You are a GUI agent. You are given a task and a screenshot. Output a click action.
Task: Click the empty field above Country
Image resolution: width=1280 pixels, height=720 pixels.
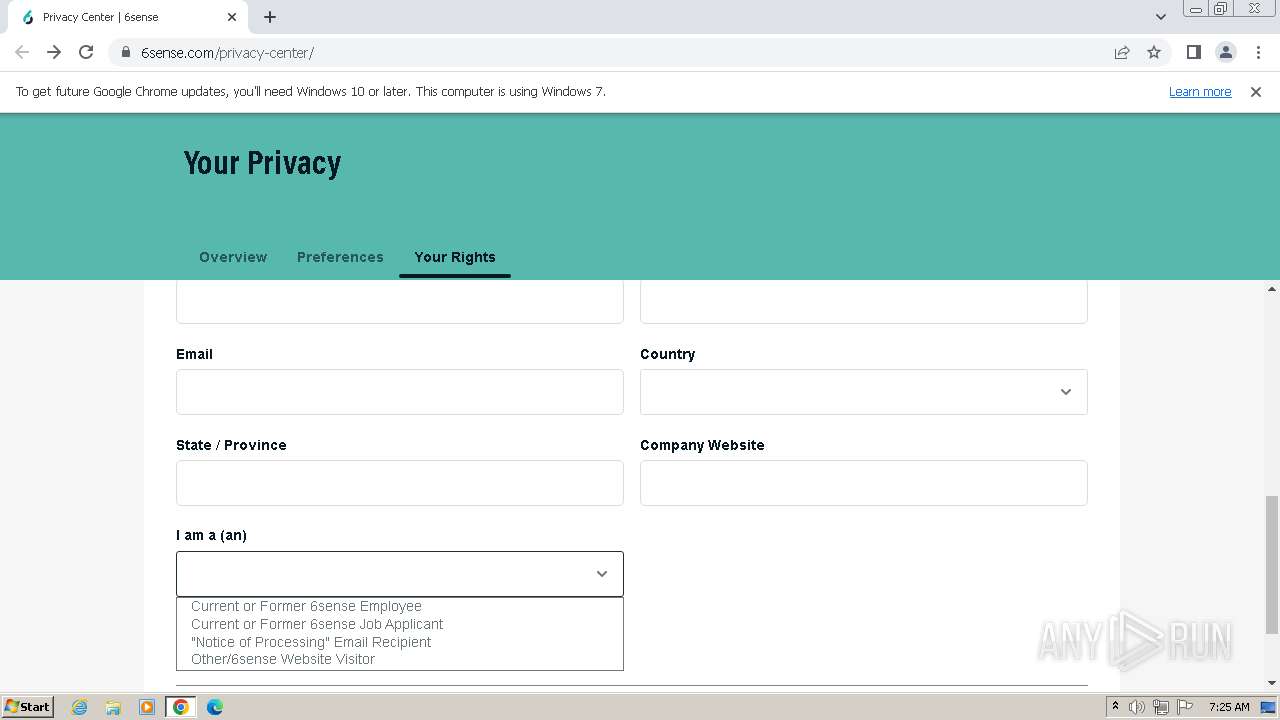[x=864, y=302]
